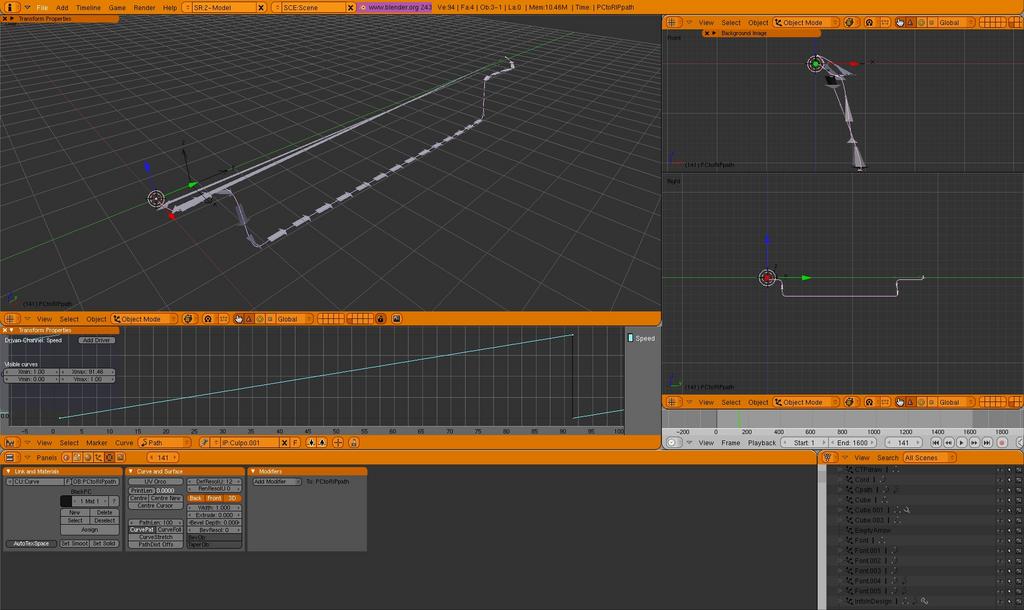
Task: Toggle the 3D curve button
Action: [x=232, y=498]
